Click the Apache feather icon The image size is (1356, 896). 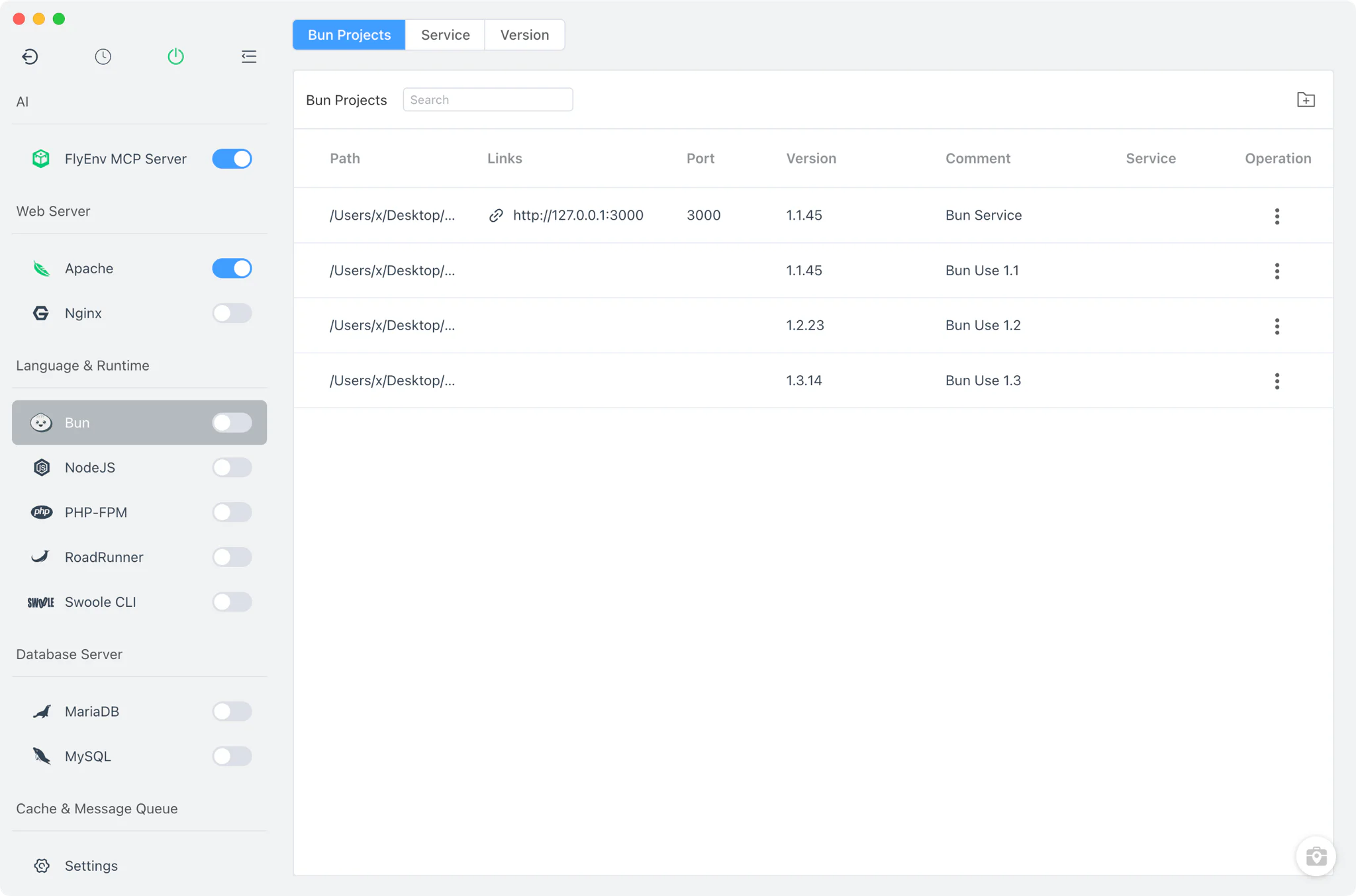tap(41, 269)
